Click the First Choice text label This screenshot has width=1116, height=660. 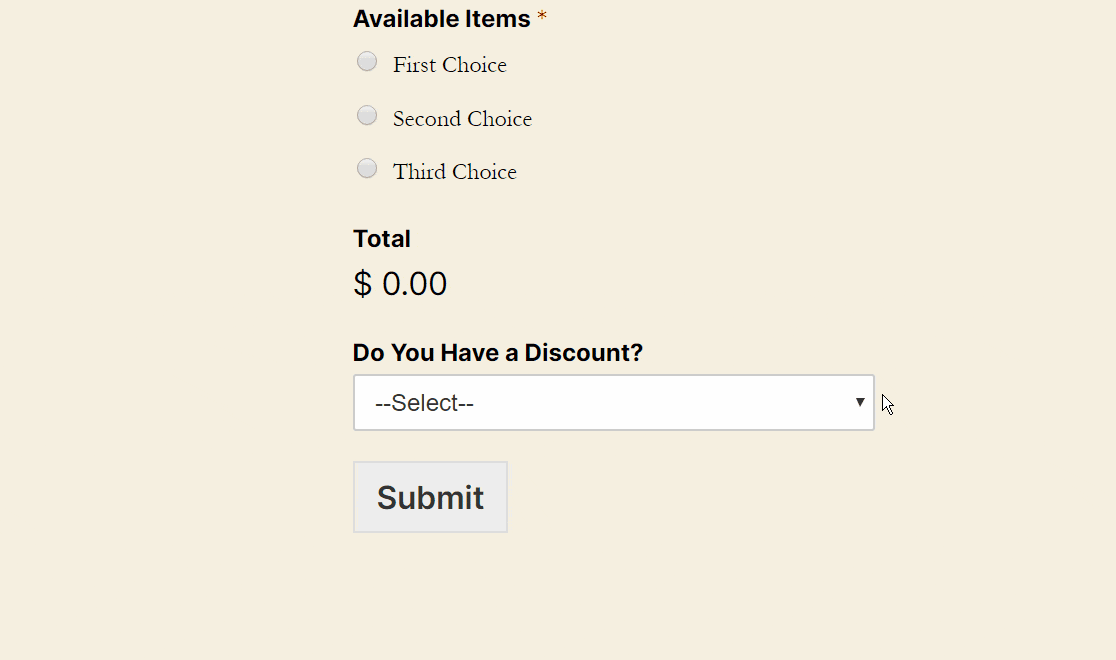click(x=450, y=64)
